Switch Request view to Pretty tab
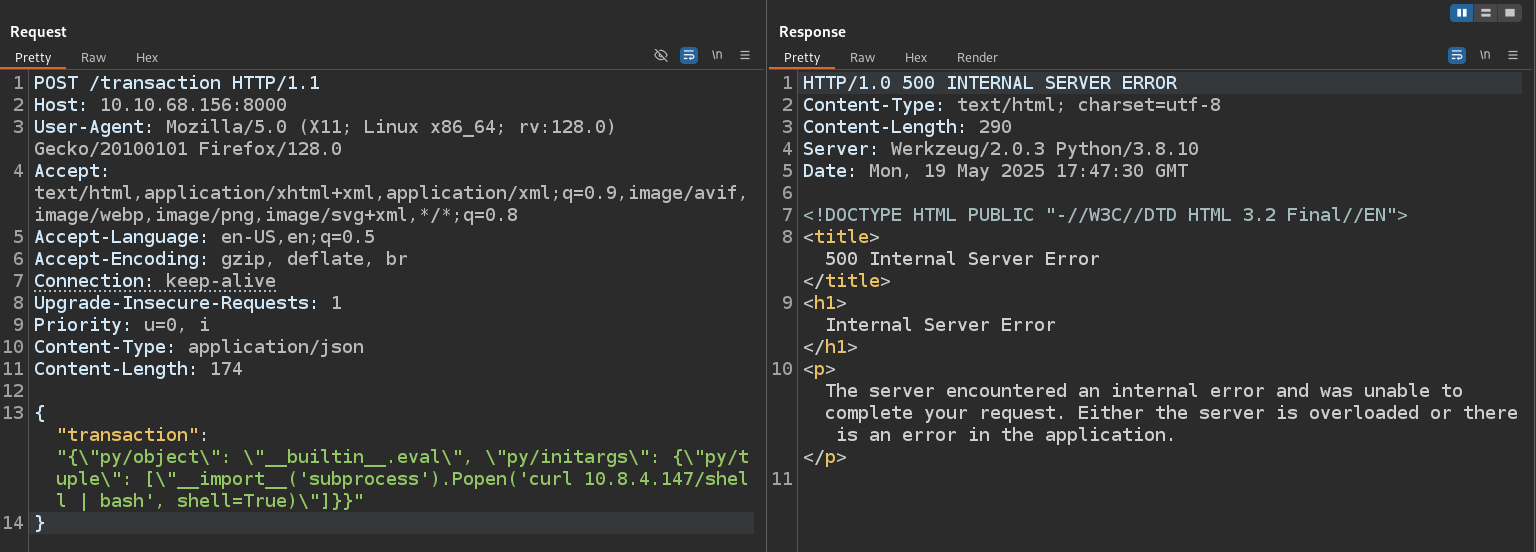The height and width of the screenshot is (552, 1536). coord(33,58)
